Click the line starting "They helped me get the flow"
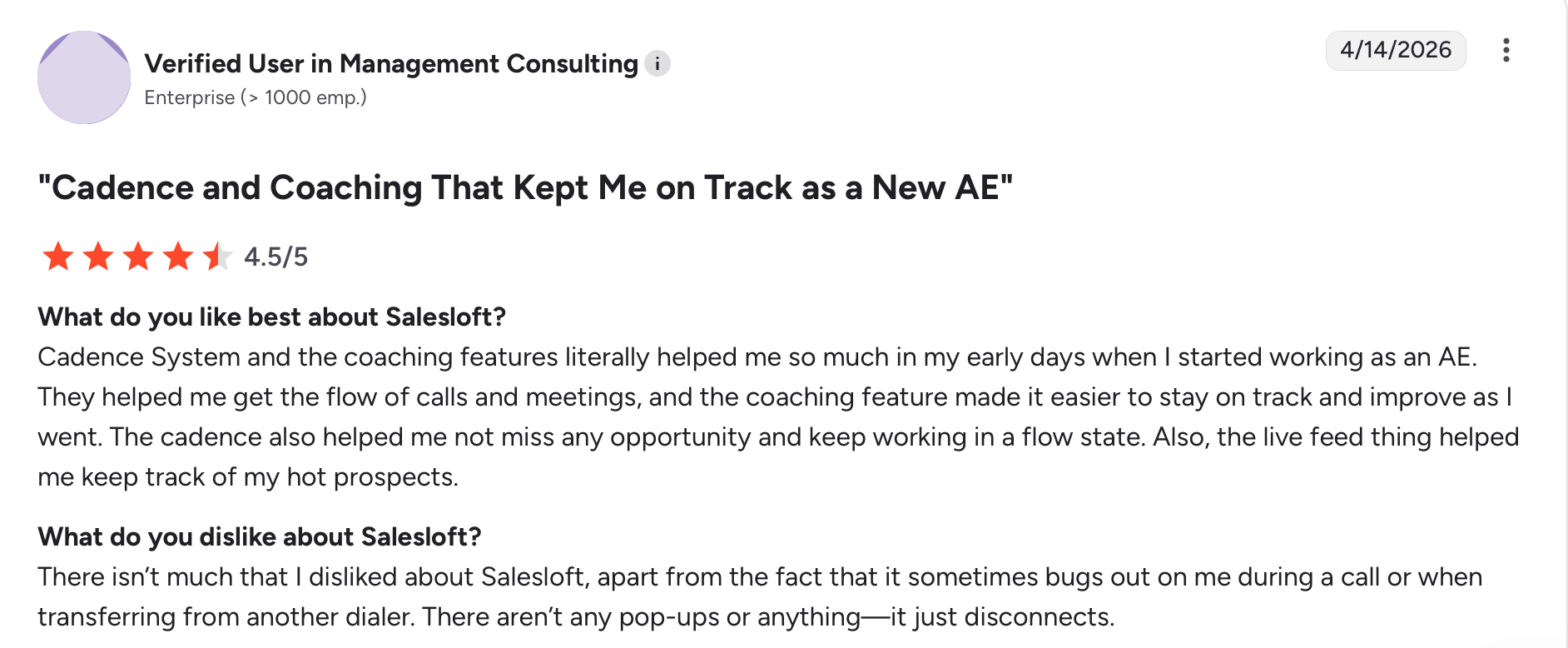Image resolution: width=1568 pixels, height=648 pixels. (774, 397)
